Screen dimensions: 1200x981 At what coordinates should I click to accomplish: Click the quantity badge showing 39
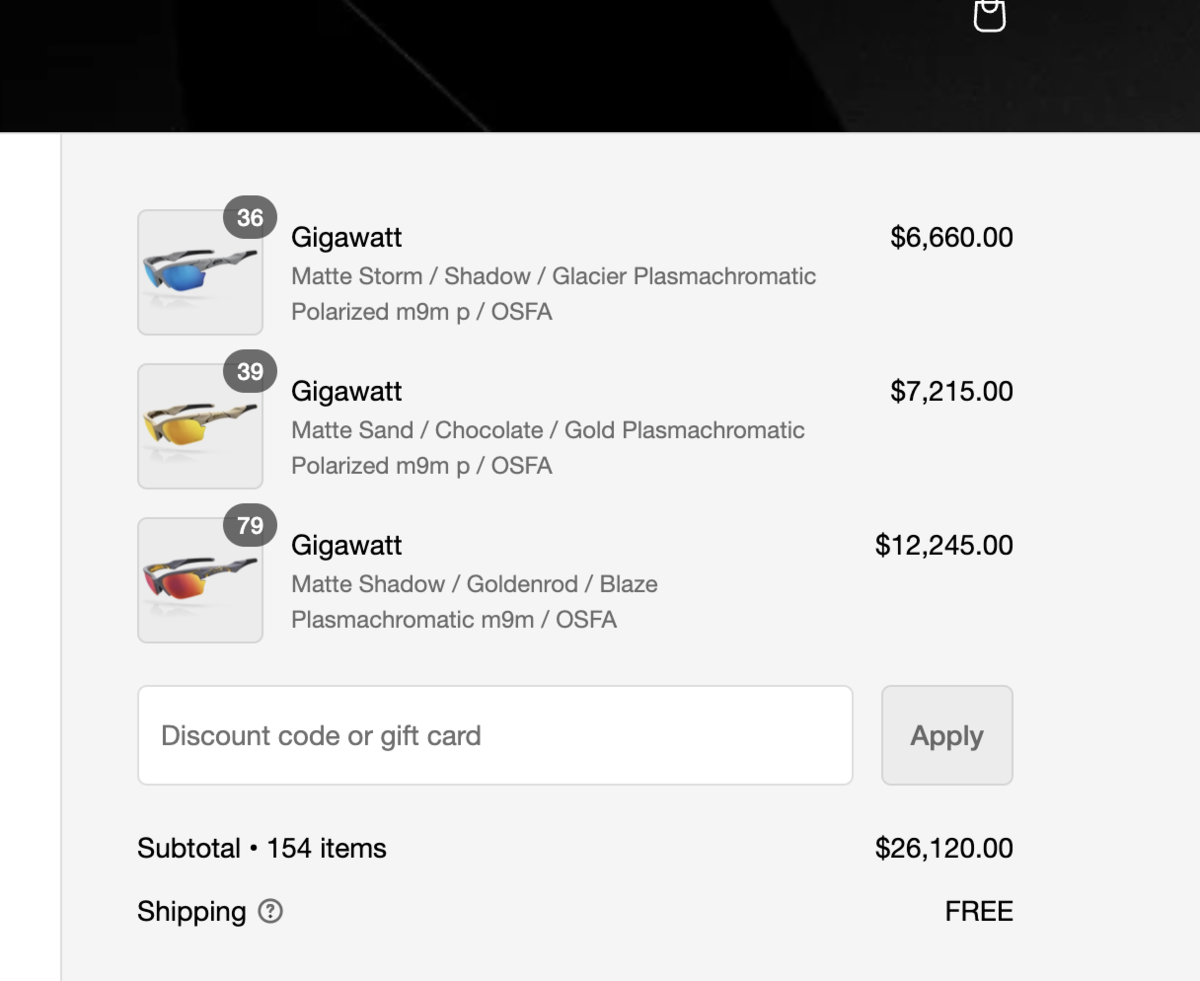pos(250,372)
